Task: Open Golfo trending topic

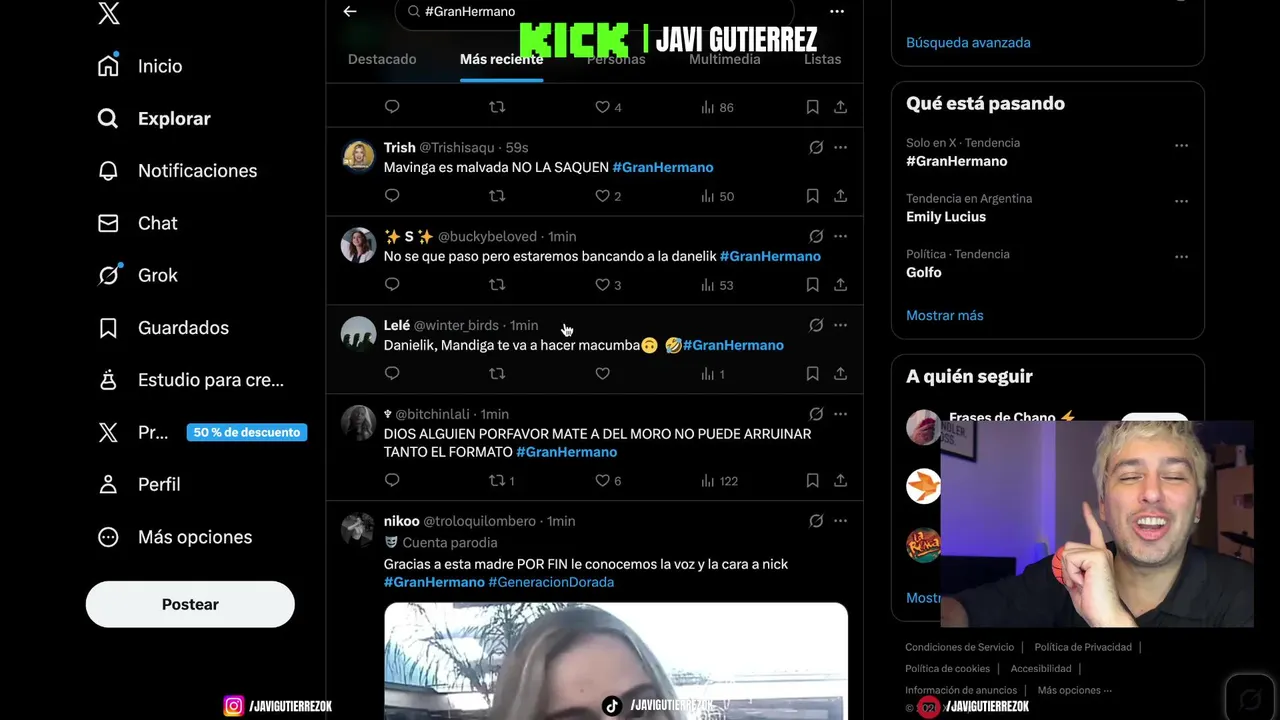Action: pos(924,272)
